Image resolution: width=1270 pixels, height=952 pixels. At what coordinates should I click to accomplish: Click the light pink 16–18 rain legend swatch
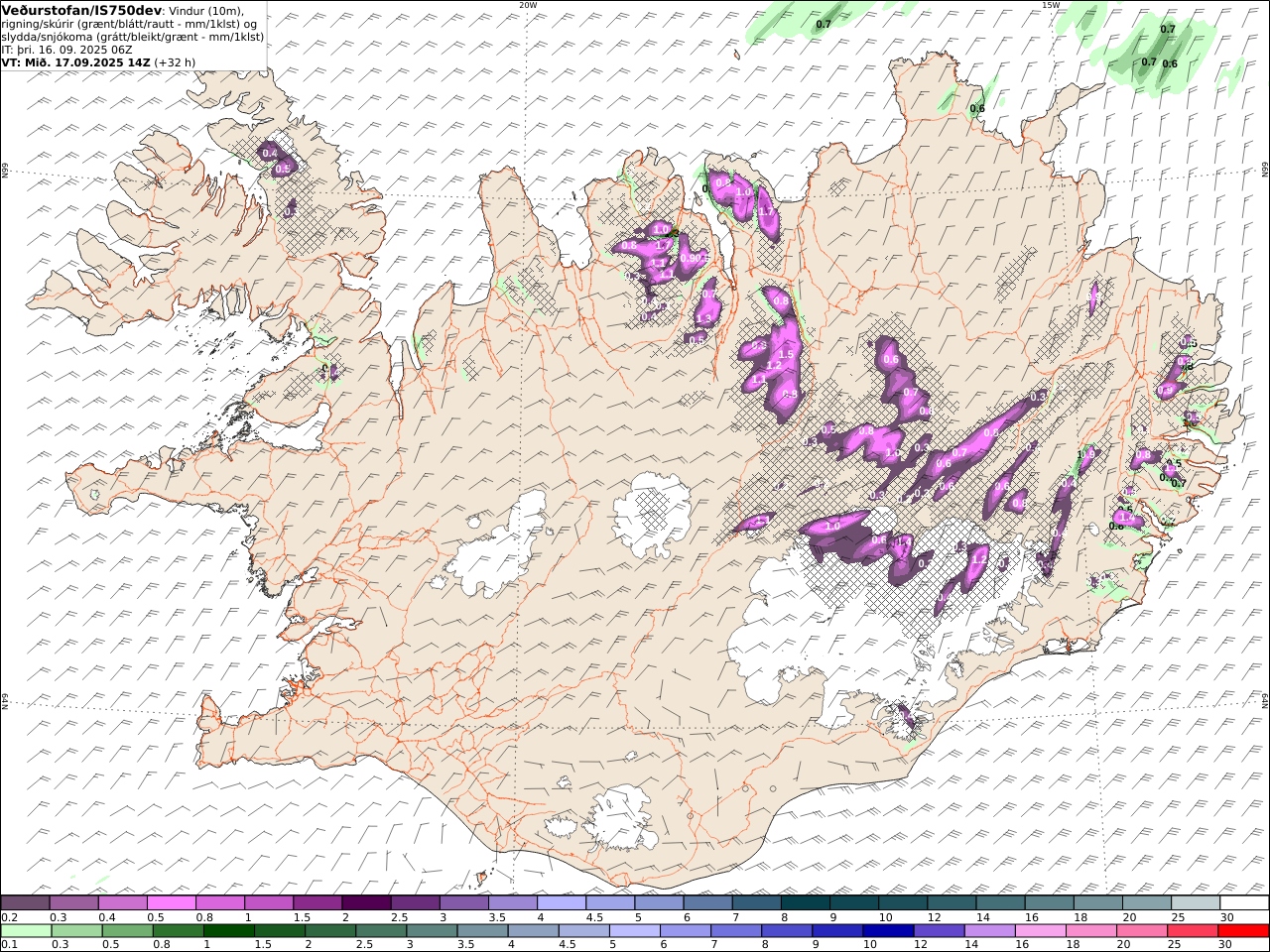(x=1039, y=930)
